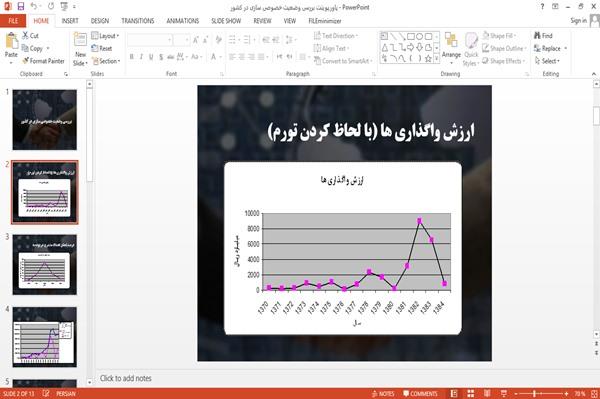Click the PERSIAN language indicator
This screenshot has height=399, width=600.
point(66,394)
